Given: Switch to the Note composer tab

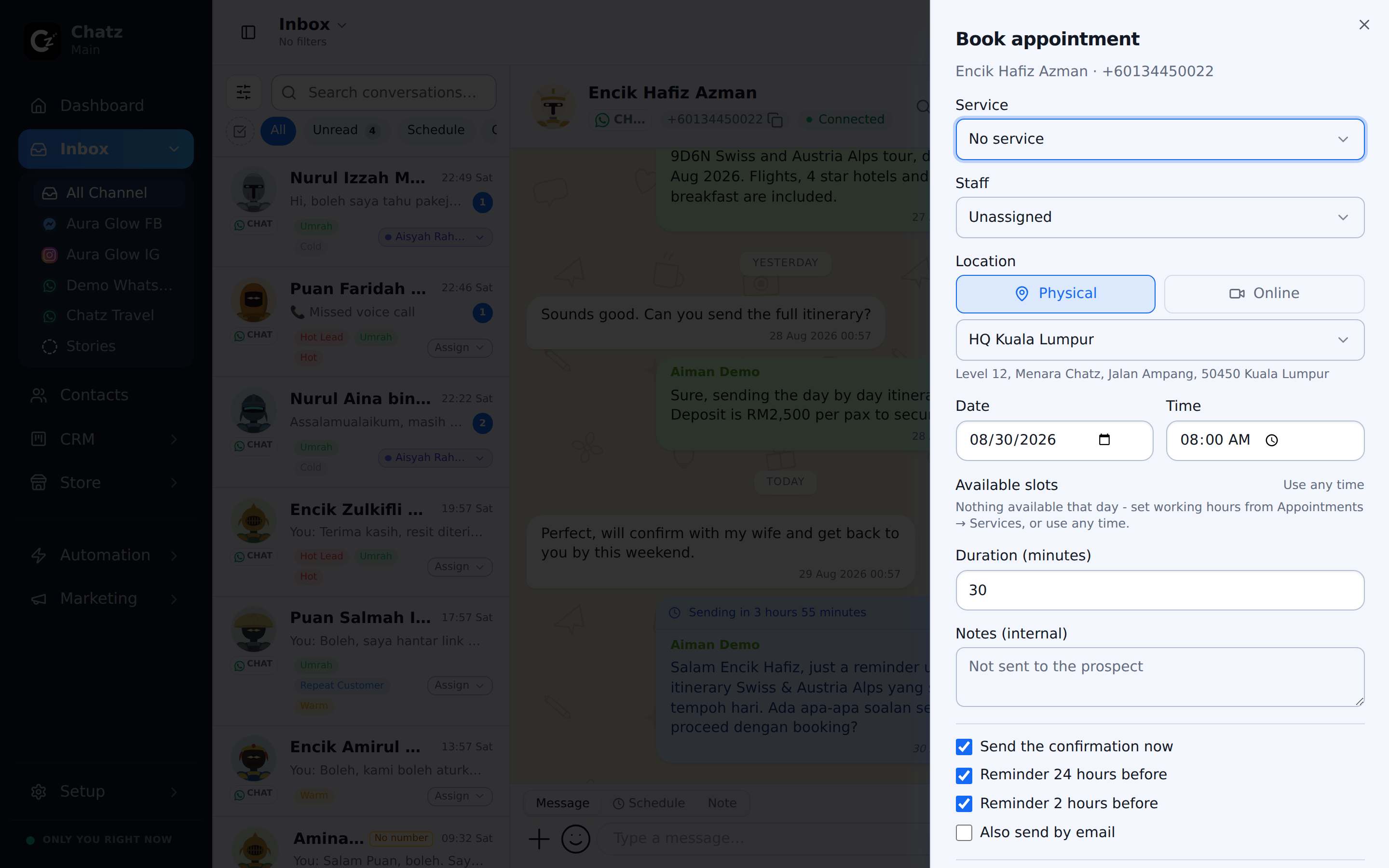Looking at the screenshot, I should point(722,803).
